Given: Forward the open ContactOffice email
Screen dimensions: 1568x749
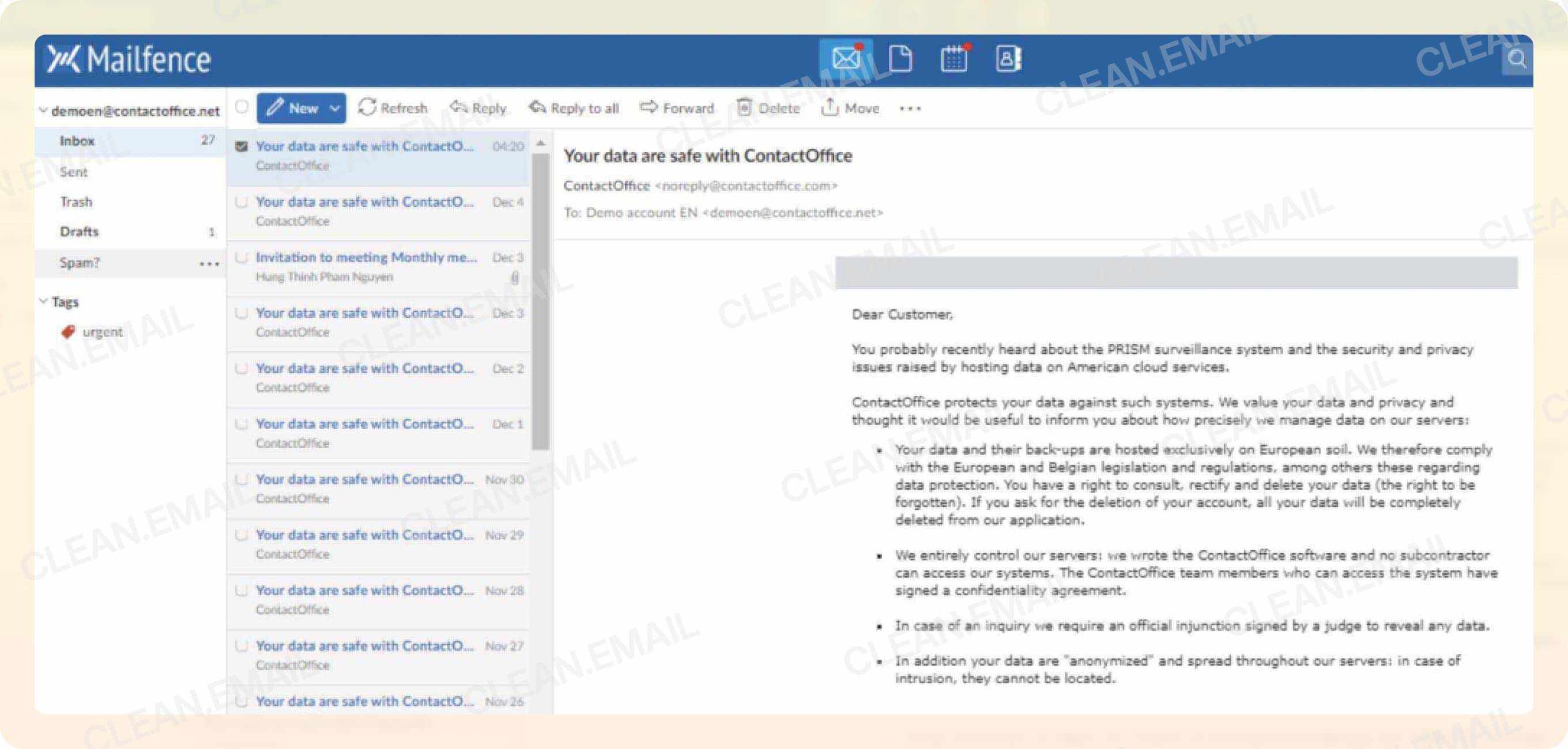Looking at the screenshot, I should tap(678, 108).
